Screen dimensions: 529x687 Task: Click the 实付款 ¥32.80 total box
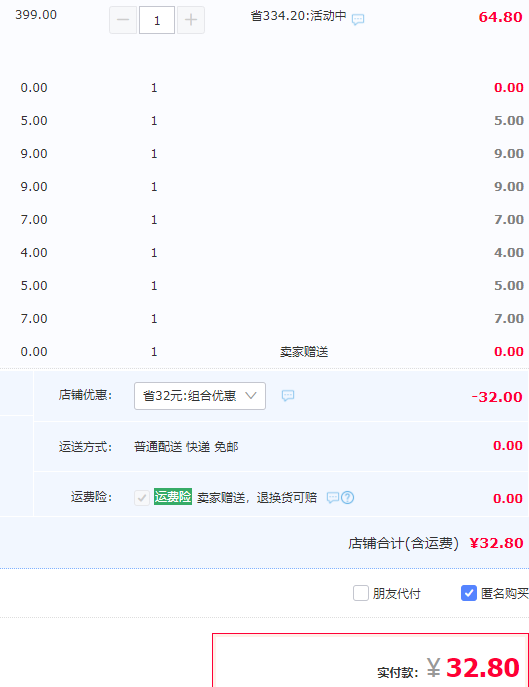click(370, 660)
